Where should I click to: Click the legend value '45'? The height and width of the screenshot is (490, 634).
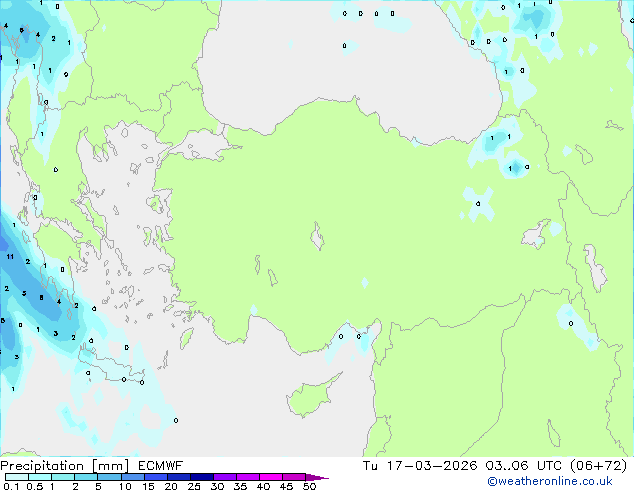pos(286,486)
